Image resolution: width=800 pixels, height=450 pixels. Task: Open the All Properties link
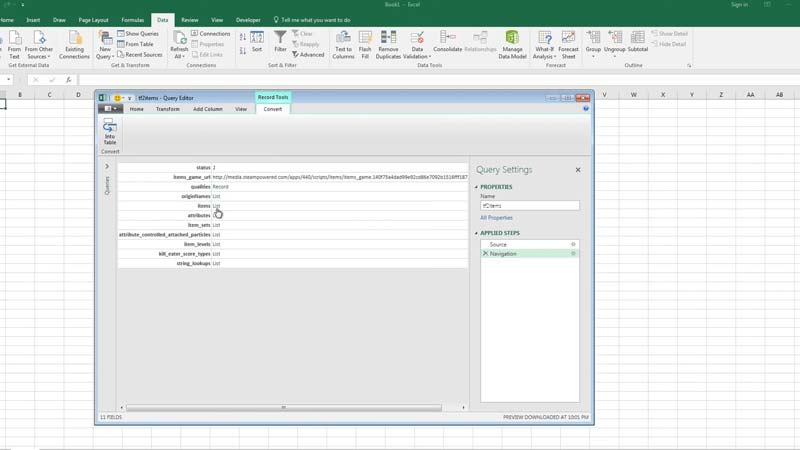[496, 218]
